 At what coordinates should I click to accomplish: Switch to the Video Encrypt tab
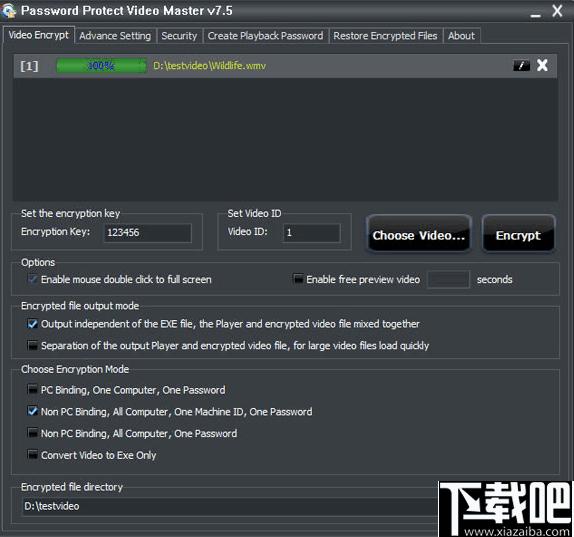[39, 35]
